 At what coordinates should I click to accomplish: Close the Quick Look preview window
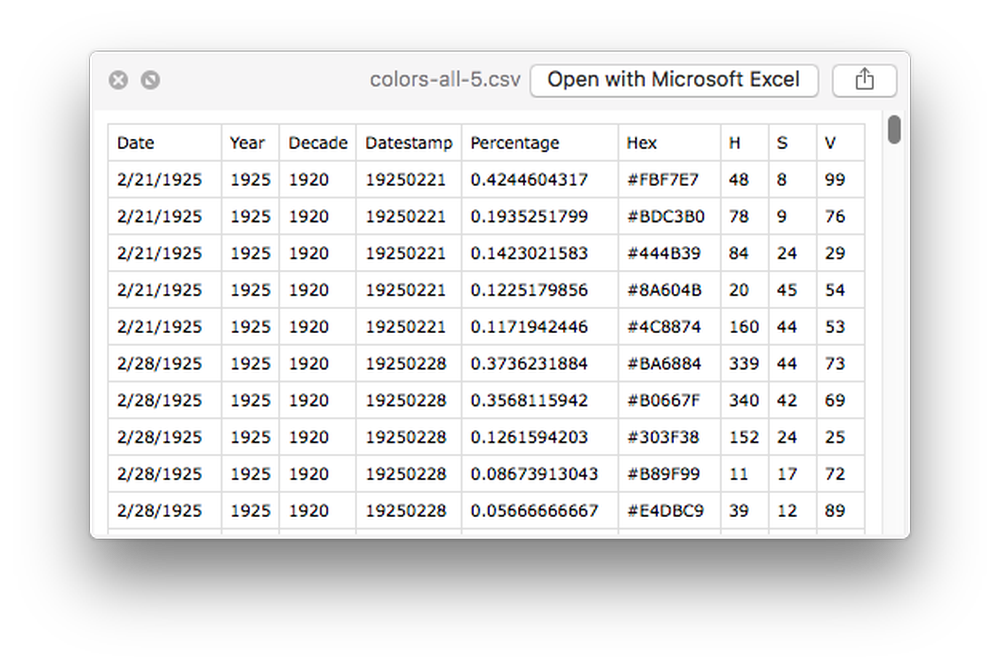(118, 80)
